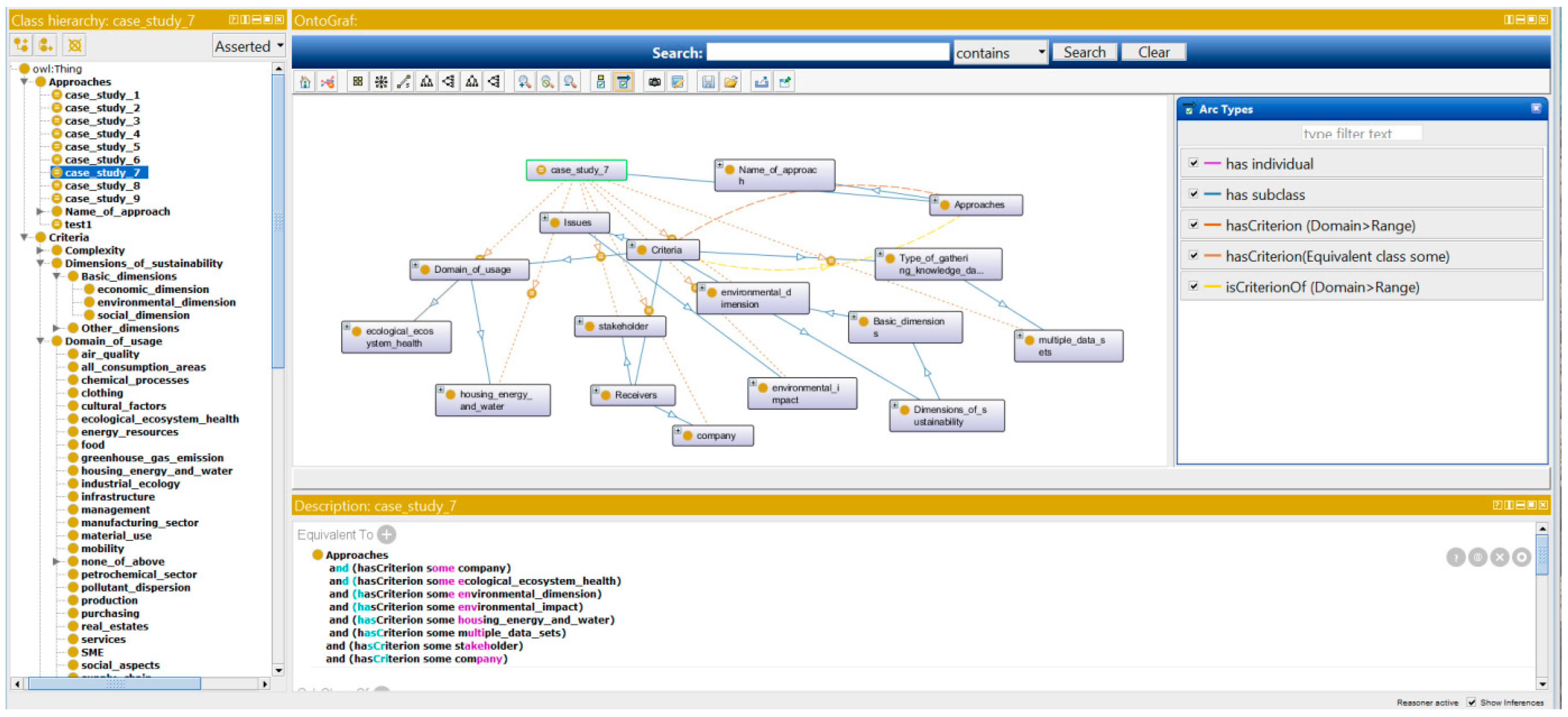Select case_study_8 in class hierarchy
Screen dimensions: 1568x717
coord(101,185)
